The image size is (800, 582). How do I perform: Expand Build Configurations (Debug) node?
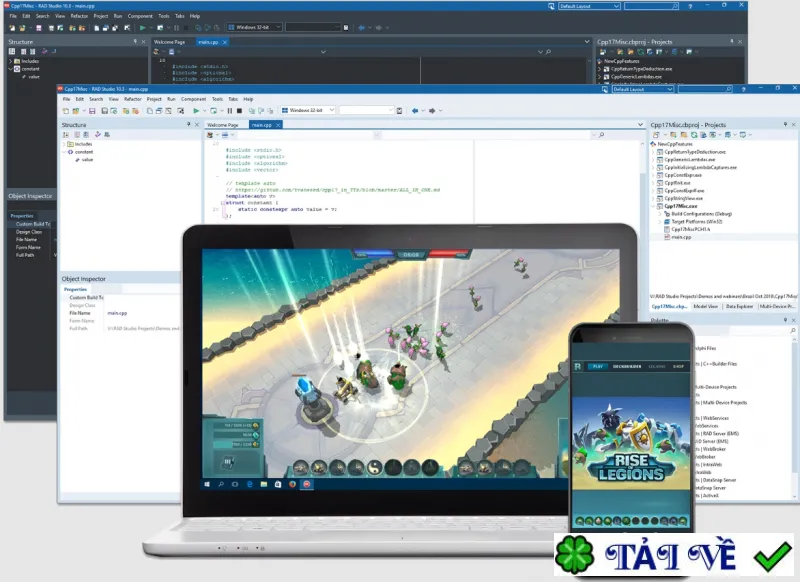click(x=660, y=214)
